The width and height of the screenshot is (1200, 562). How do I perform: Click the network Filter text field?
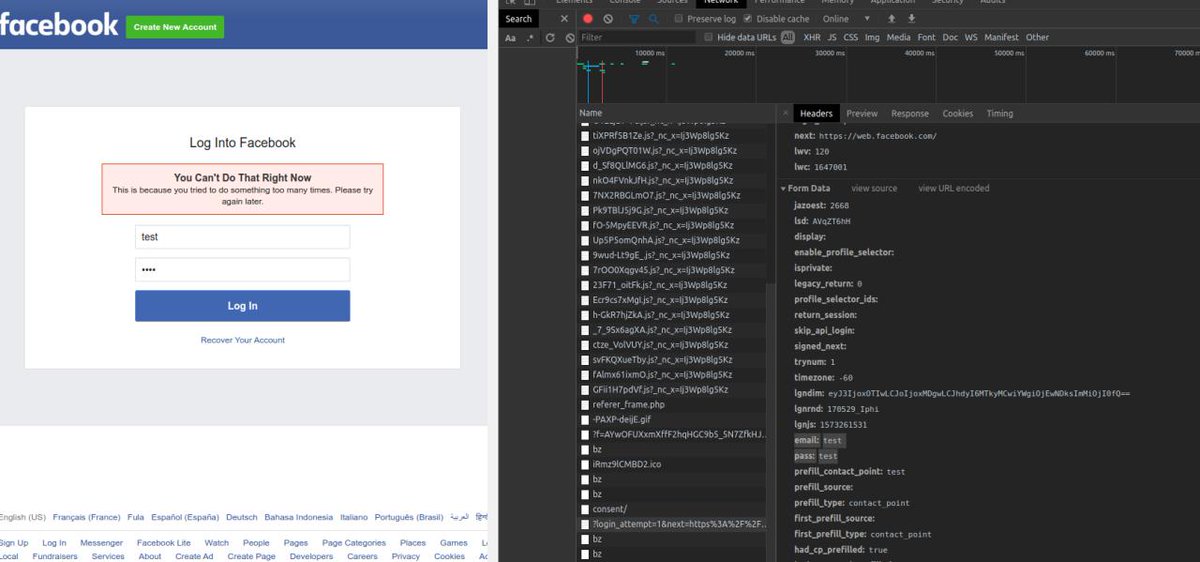tap(637, 38)
